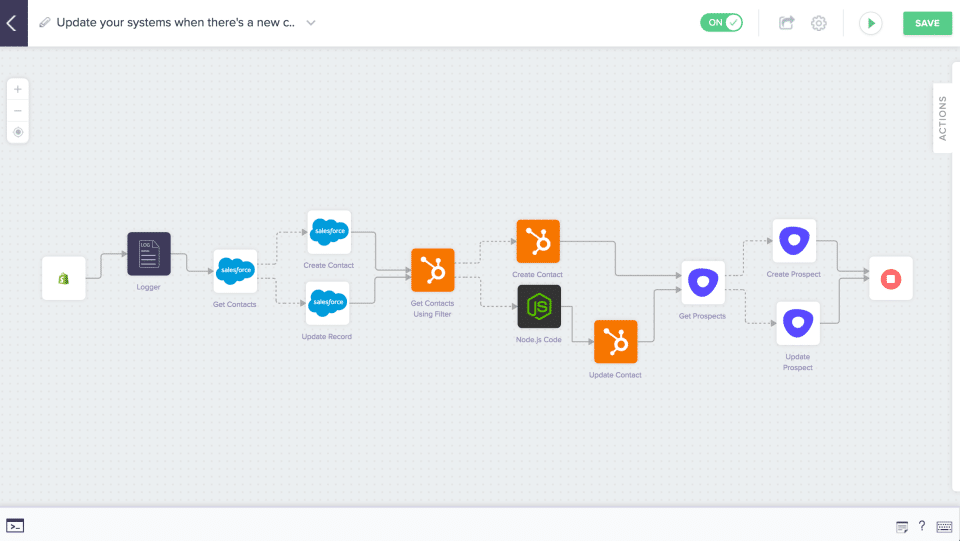Select the HubSpot Update Contact node

(615, 342)
